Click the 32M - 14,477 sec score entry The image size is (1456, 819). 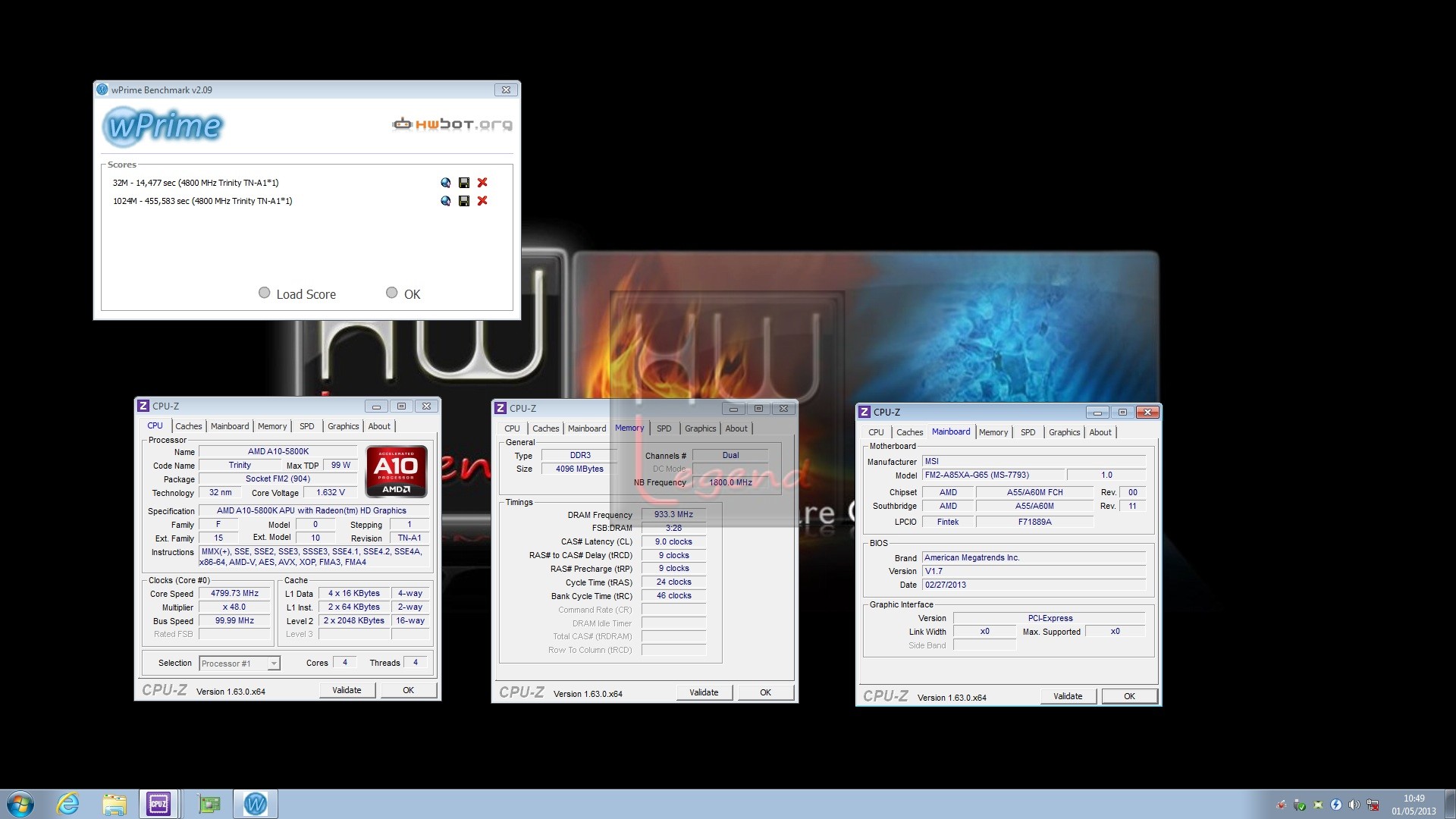point(196,183)
